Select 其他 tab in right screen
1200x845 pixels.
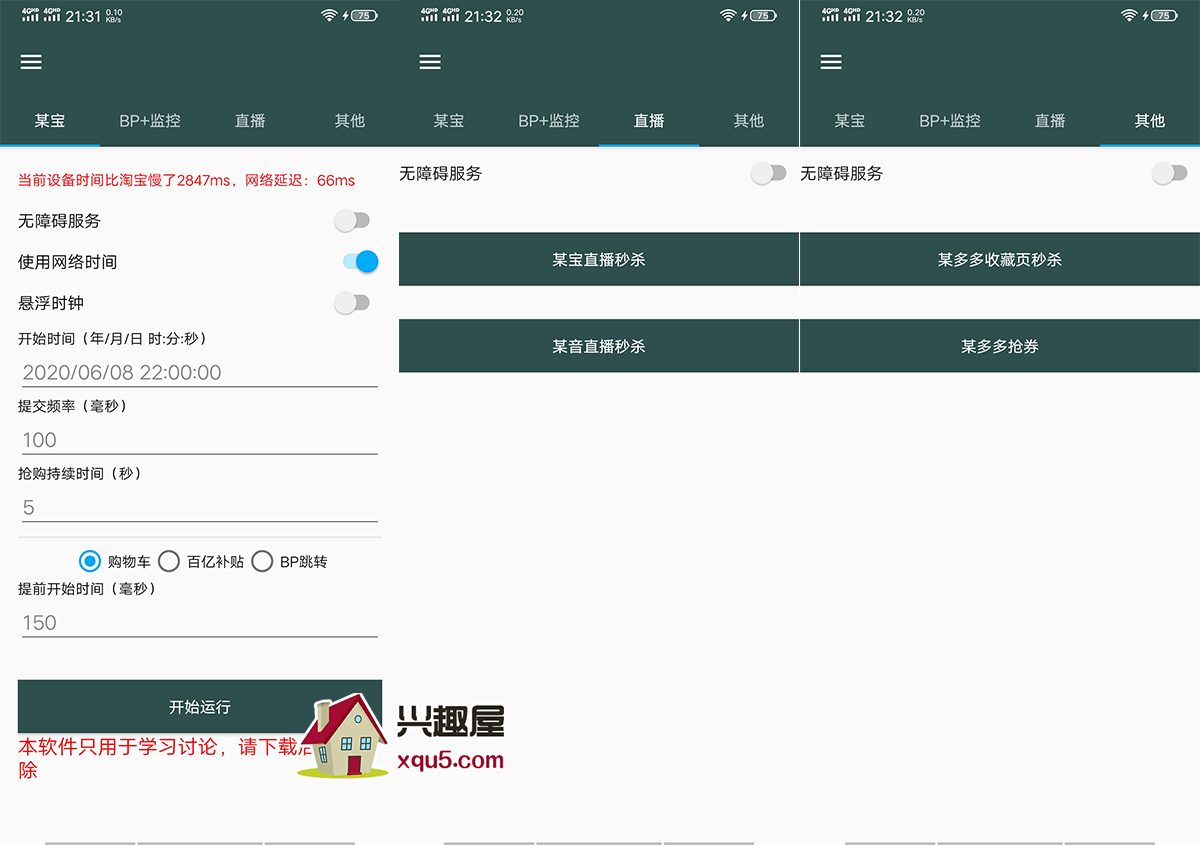tap(1150, 121)
